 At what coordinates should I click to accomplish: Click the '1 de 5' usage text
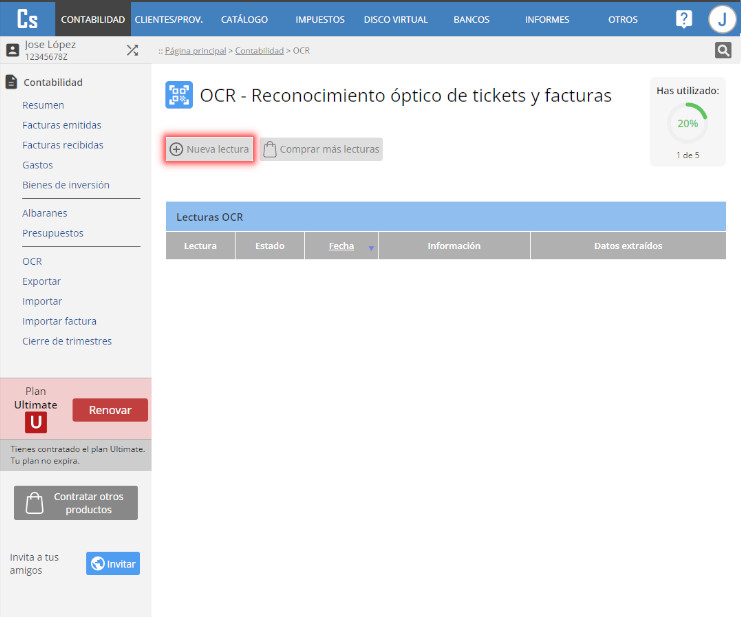tap(688, 155)
